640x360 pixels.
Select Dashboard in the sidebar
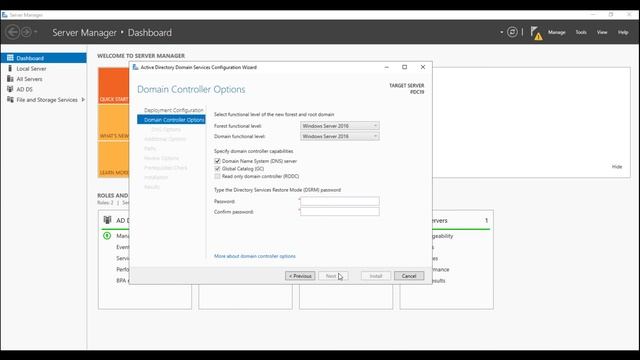tap(44, 58)
